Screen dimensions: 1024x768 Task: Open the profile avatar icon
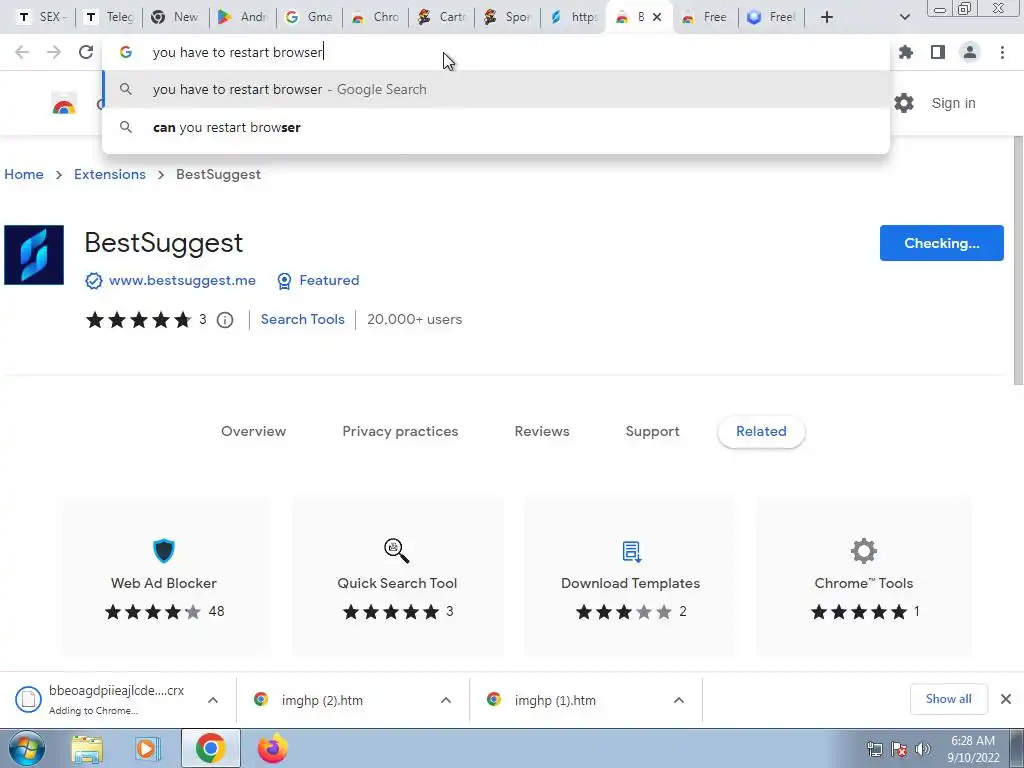point(970,52)
